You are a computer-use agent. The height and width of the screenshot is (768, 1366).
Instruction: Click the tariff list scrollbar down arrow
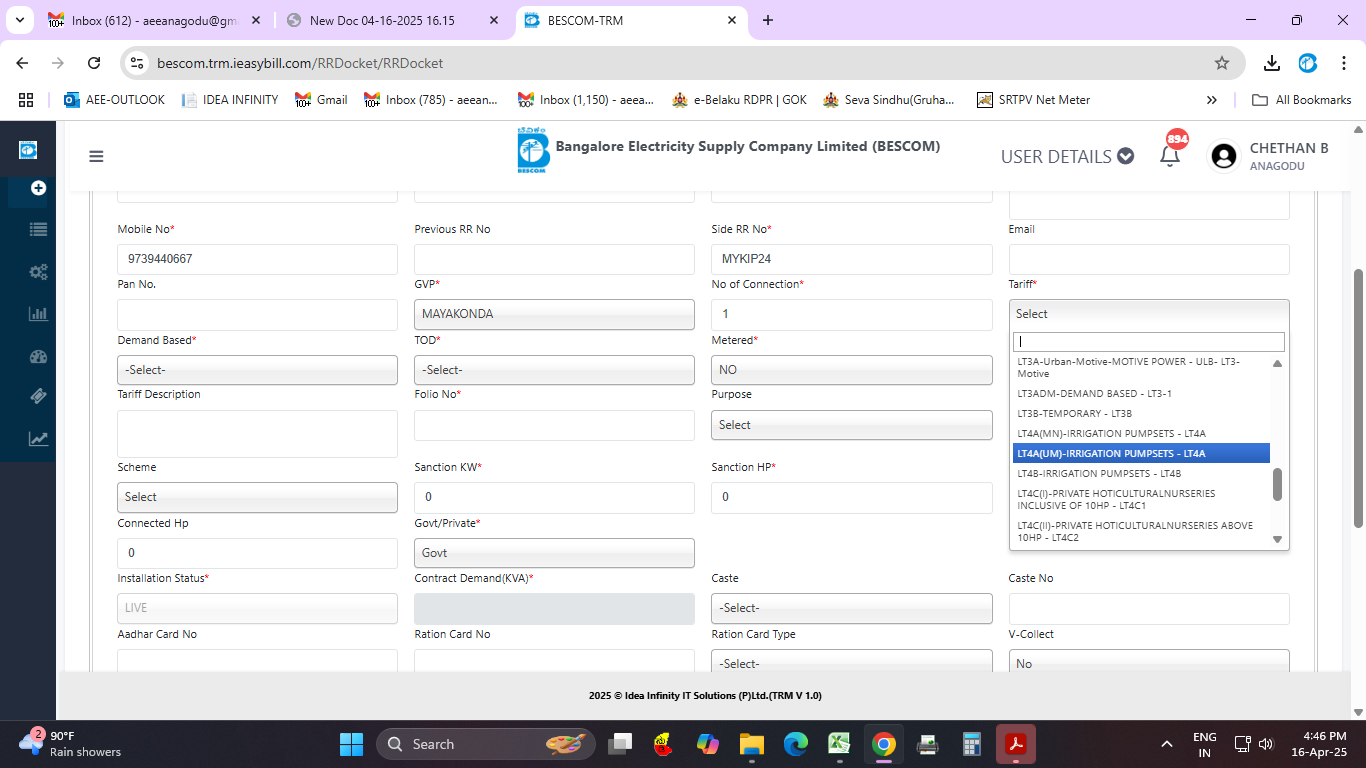1277,539
